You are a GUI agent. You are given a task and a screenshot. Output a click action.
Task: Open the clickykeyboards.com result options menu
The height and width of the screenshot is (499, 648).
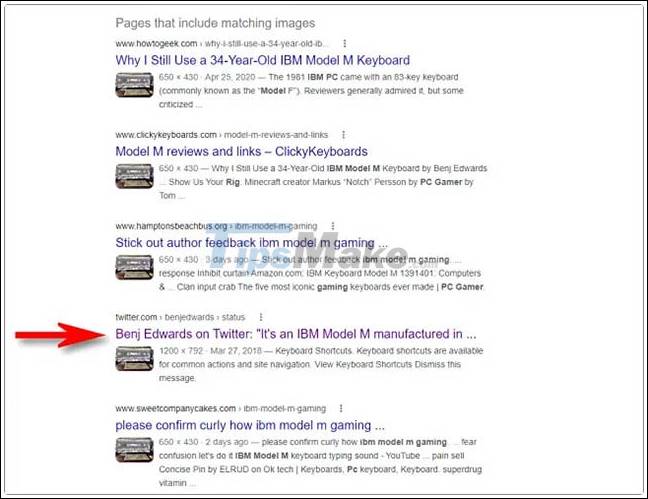(343, 135)
